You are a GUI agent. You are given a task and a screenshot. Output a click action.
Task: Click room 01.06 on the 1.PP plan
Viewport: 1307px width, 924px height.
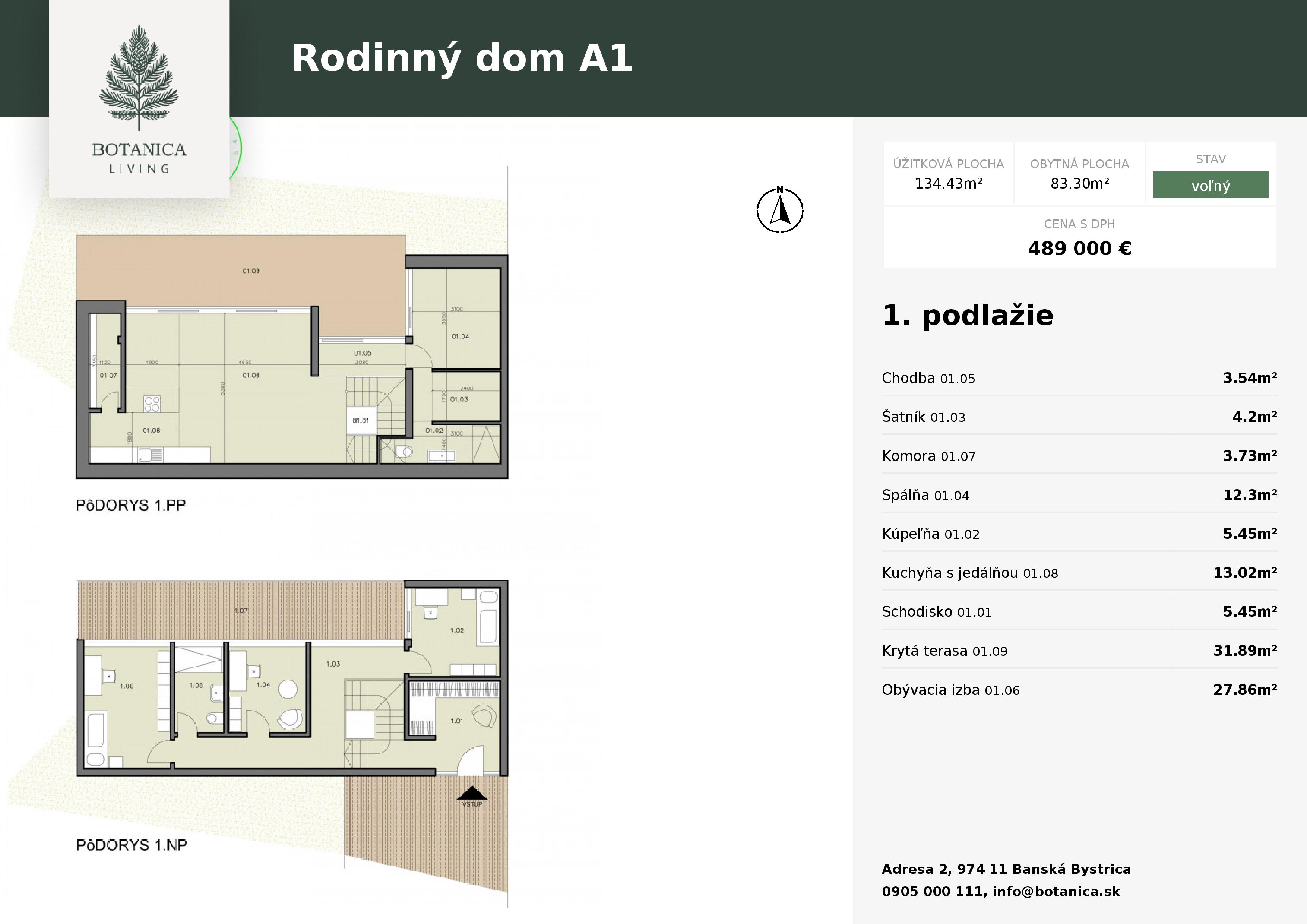click(x=250, y=376)
